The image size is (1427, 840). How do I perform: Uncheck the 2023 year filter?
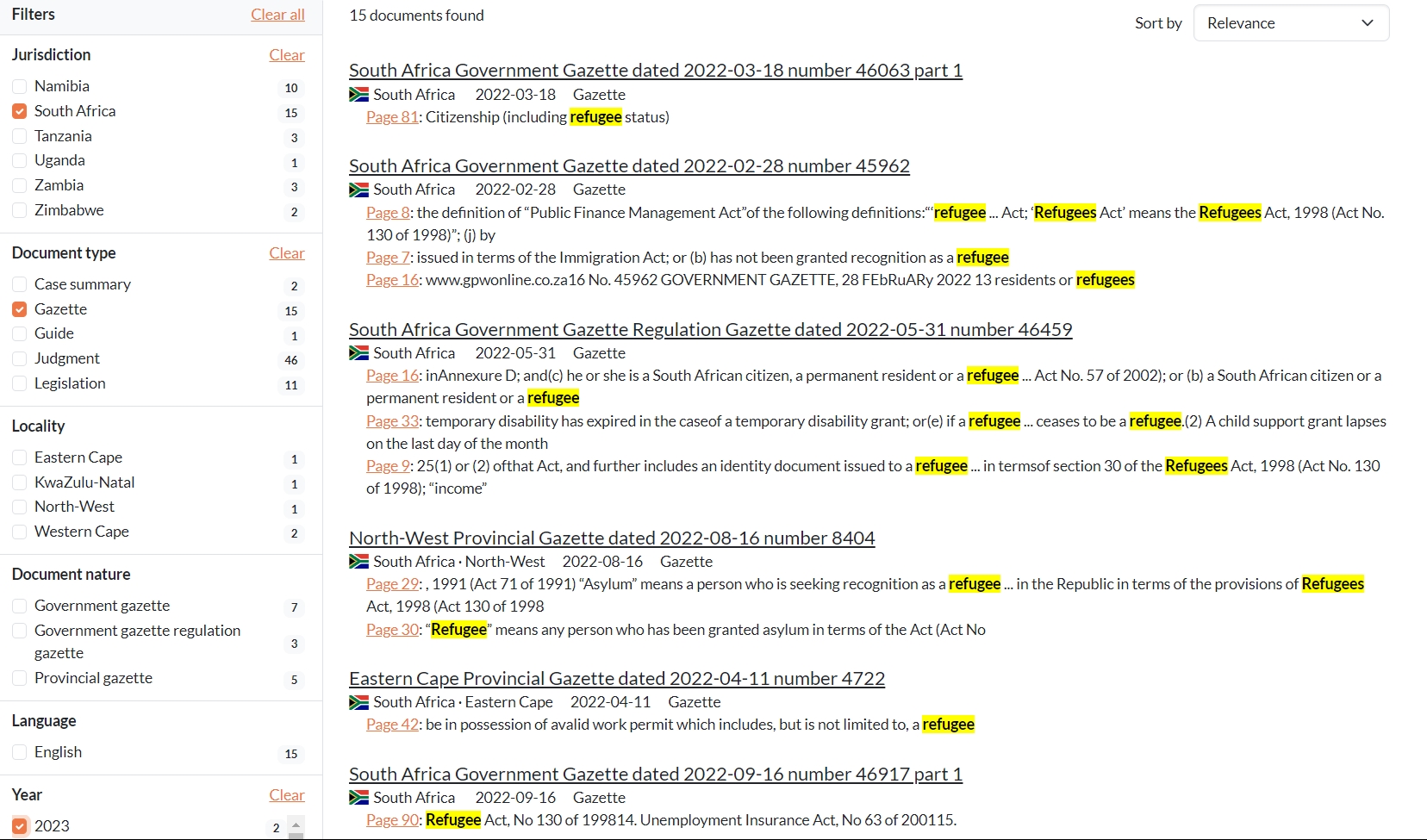tap(20, 825)
